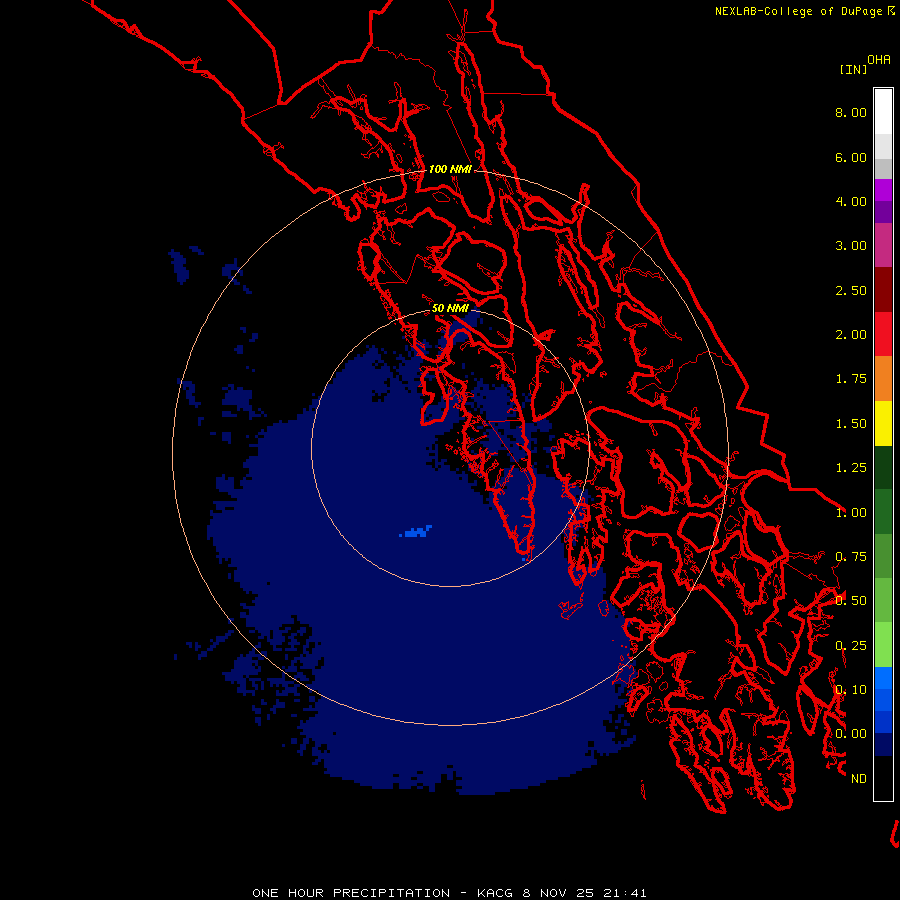Select the 0.50 legend value
The image size is (900, 900).
click(851, 601)
